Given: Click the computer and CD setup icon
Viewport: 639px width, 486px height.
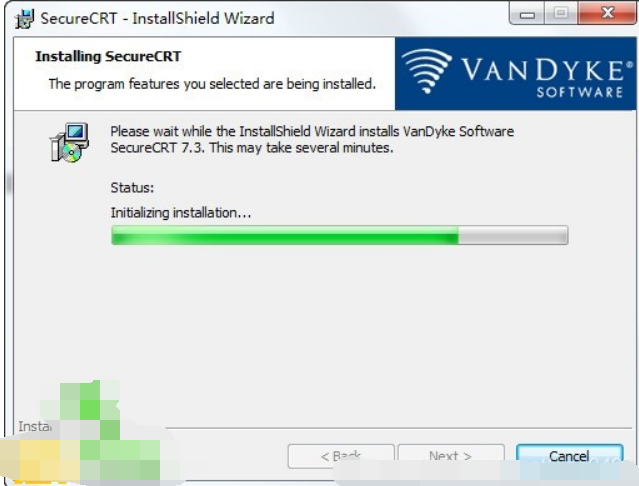Looking at the screenshot, I should [70, 142].
